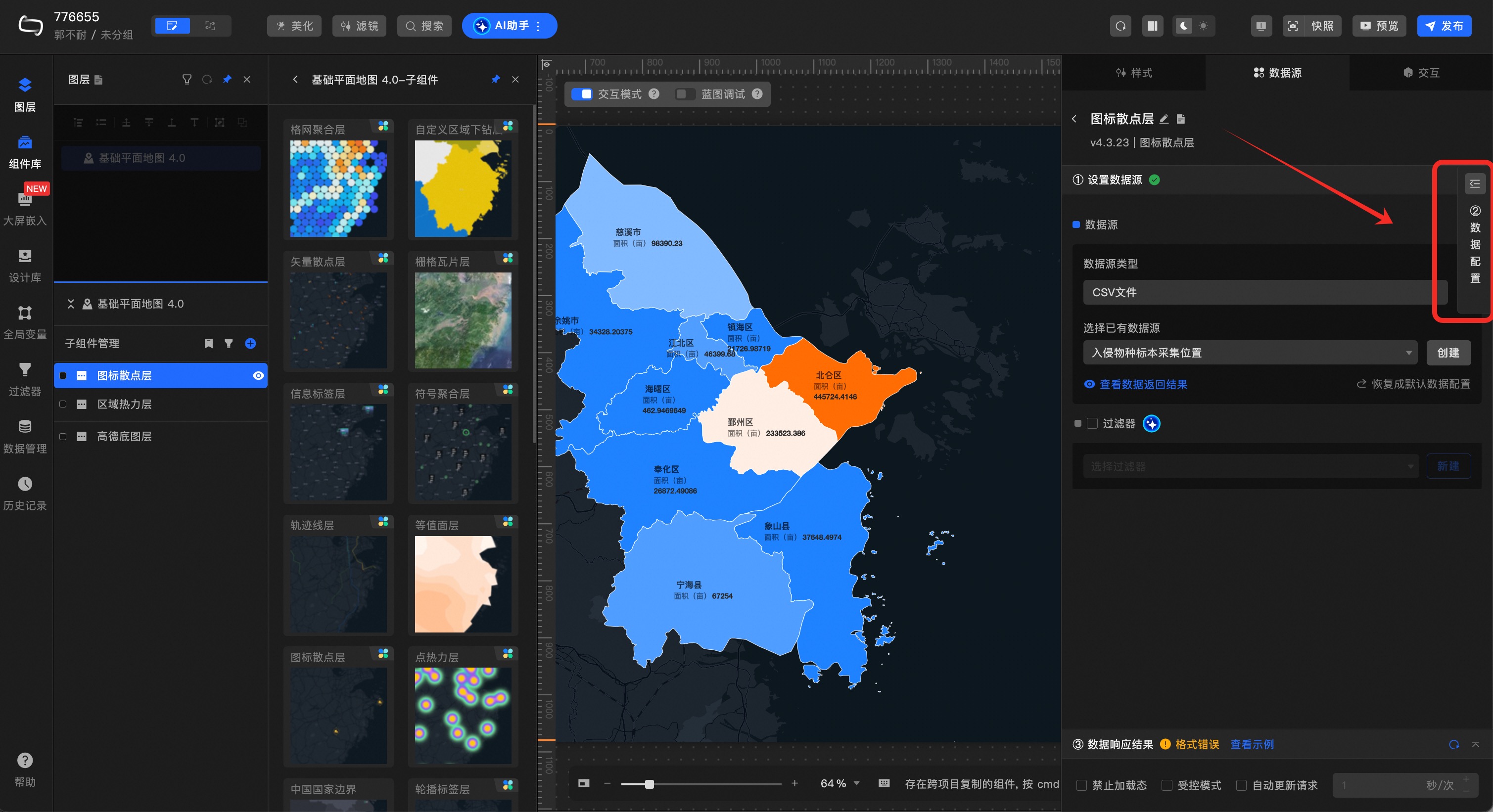The image size is (1493, 812).
Task: Open 入侵物种标本采集位置 data source dropdown
Action: 1250,353
